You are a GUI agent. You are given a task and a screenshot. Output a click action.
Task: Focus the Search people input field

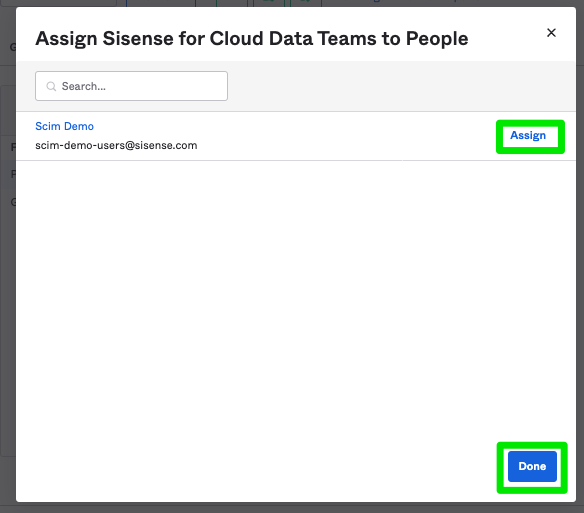point(131,86)
